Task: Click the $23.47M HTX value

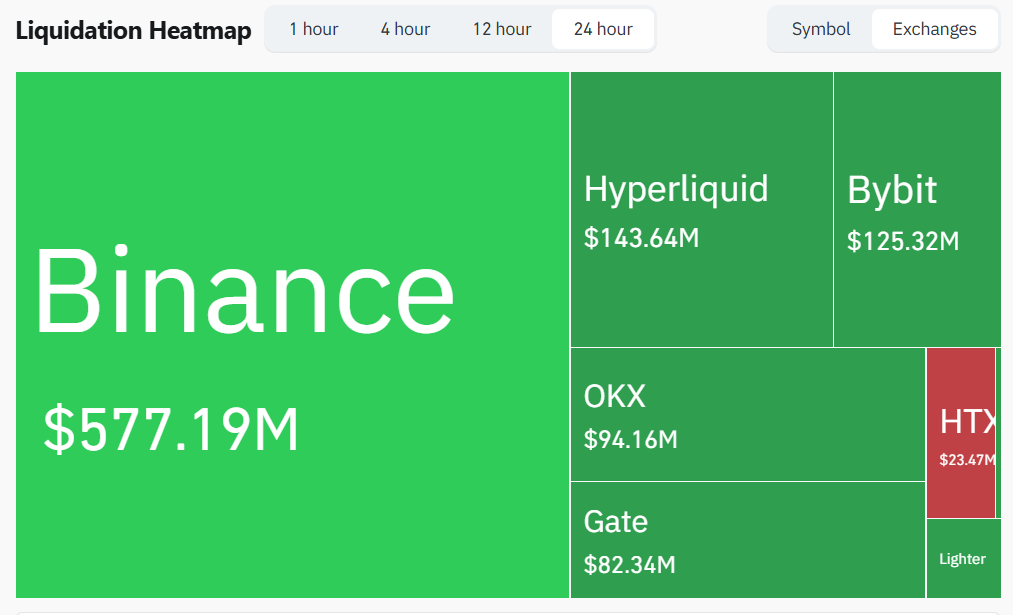Action: (x=967, y=460)
